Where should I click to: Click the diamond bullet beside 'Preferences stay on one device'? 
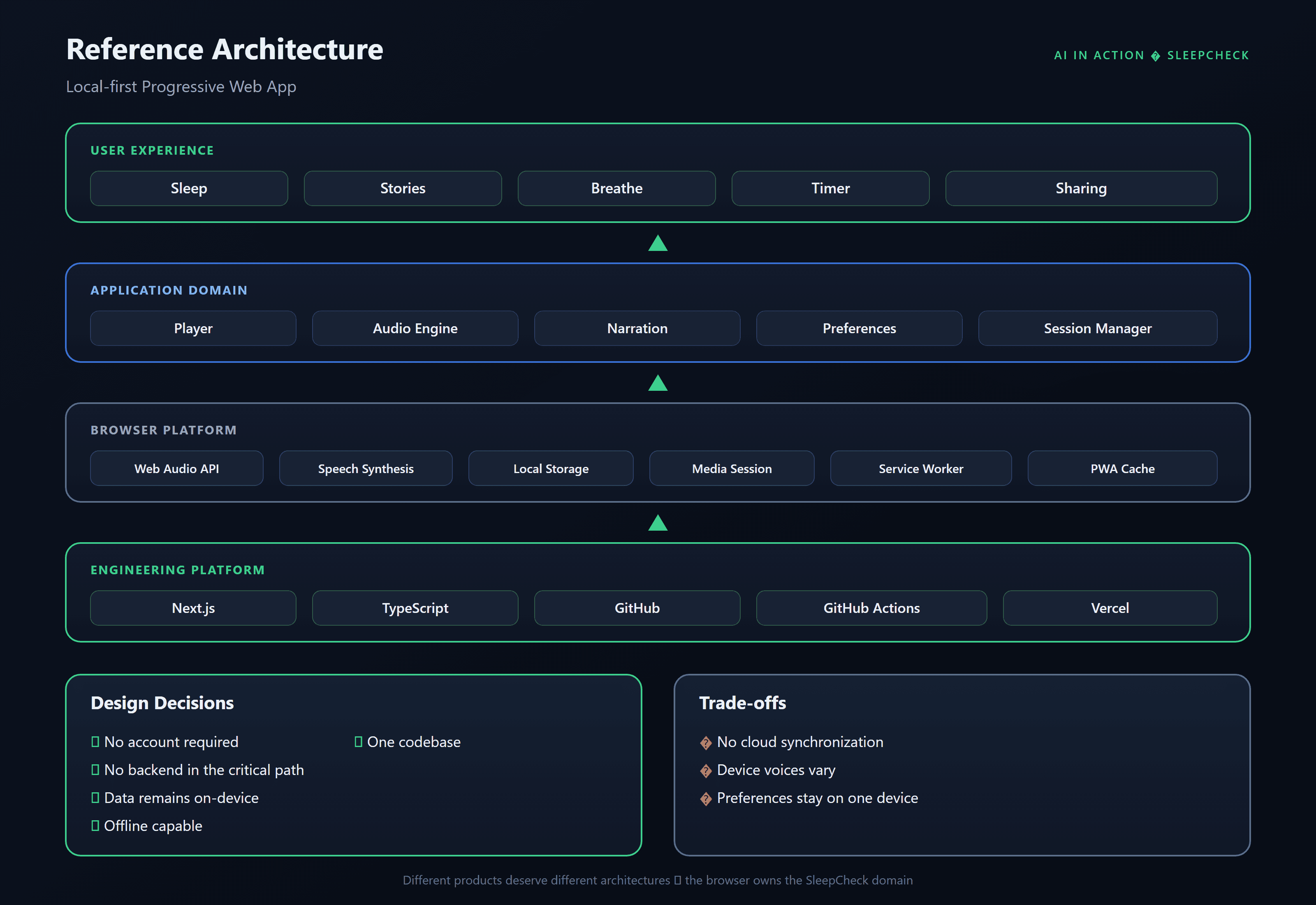pyautogui.click(x=706, y=799)
